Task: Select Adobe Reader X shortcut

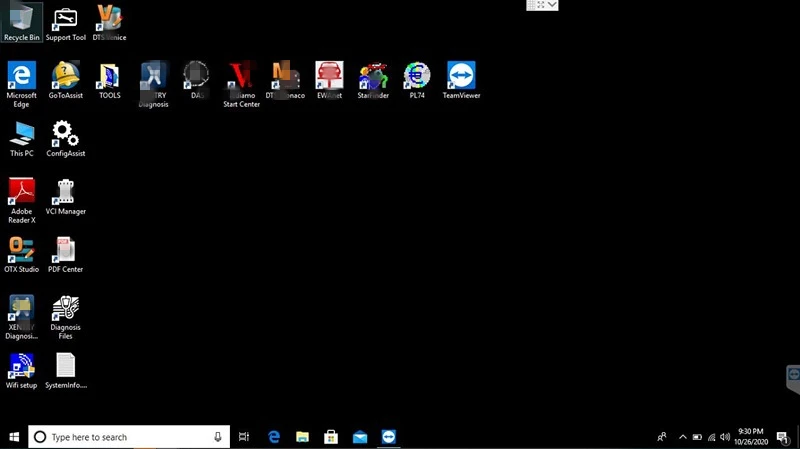Action: pos(21,201)
